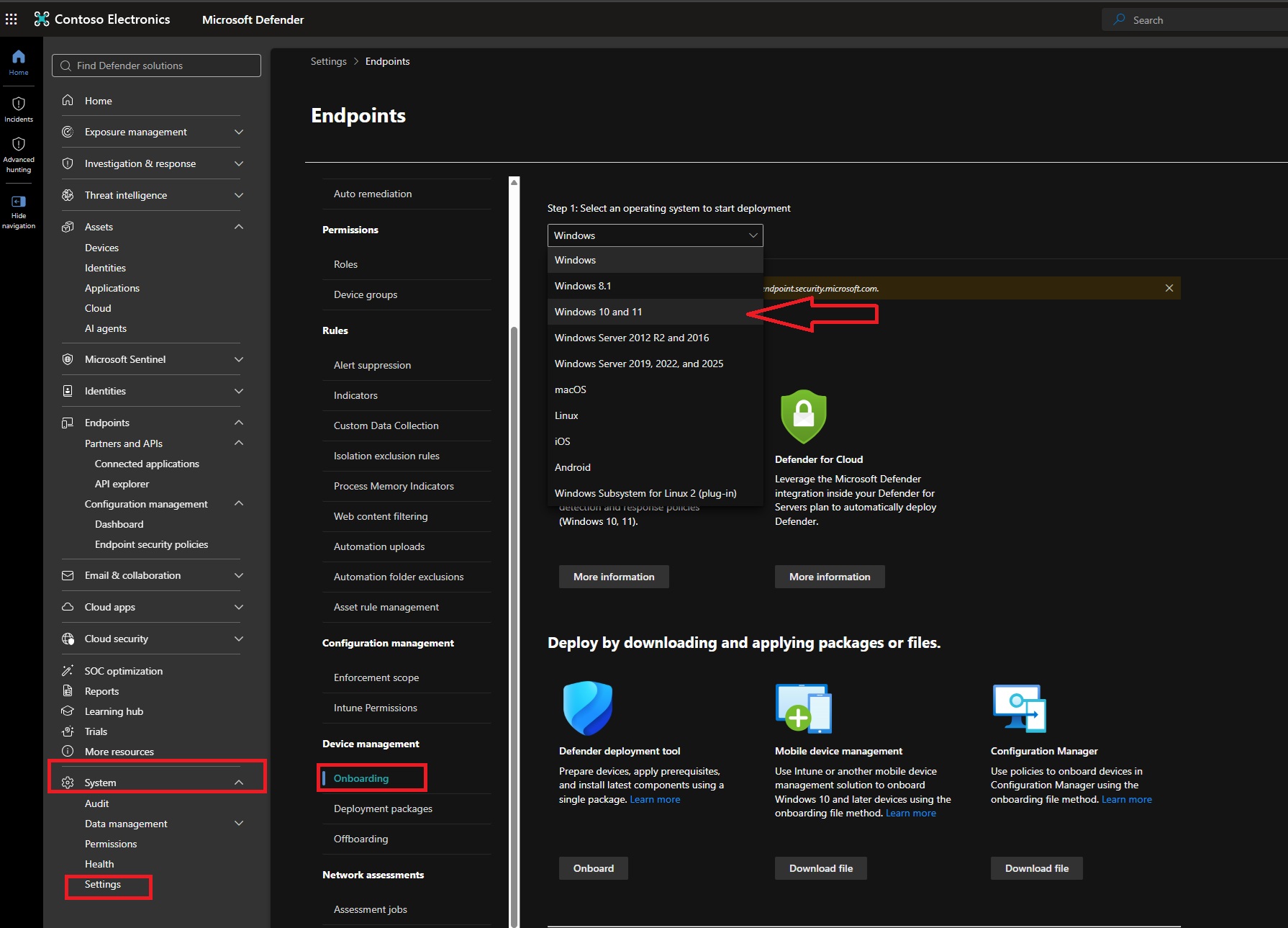The height and width of the screenshot is (928, 1288).
Task: Click the Threat intelligence icon
Action: (x=68, y=195)
